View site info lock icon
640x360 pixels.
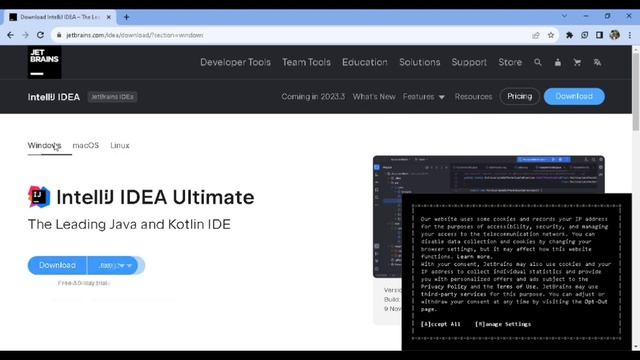coord(59,35)
